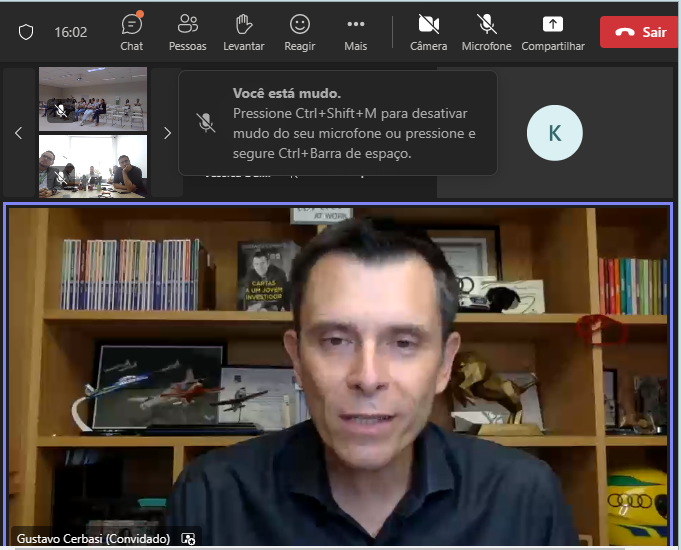
Task: Click Gustavo Cerbasi's main video feed
Action: (x=338, y=376)
